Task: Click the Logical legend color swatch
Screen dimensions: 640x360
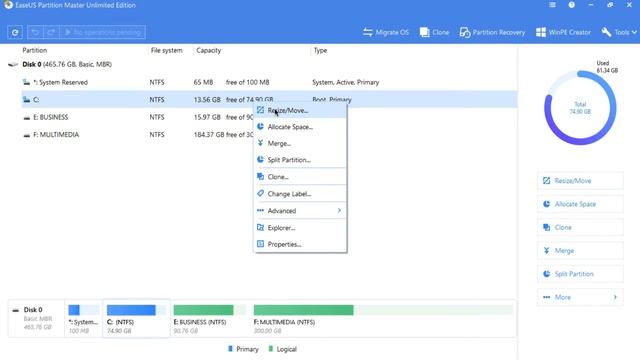Action: click(271, 349)
